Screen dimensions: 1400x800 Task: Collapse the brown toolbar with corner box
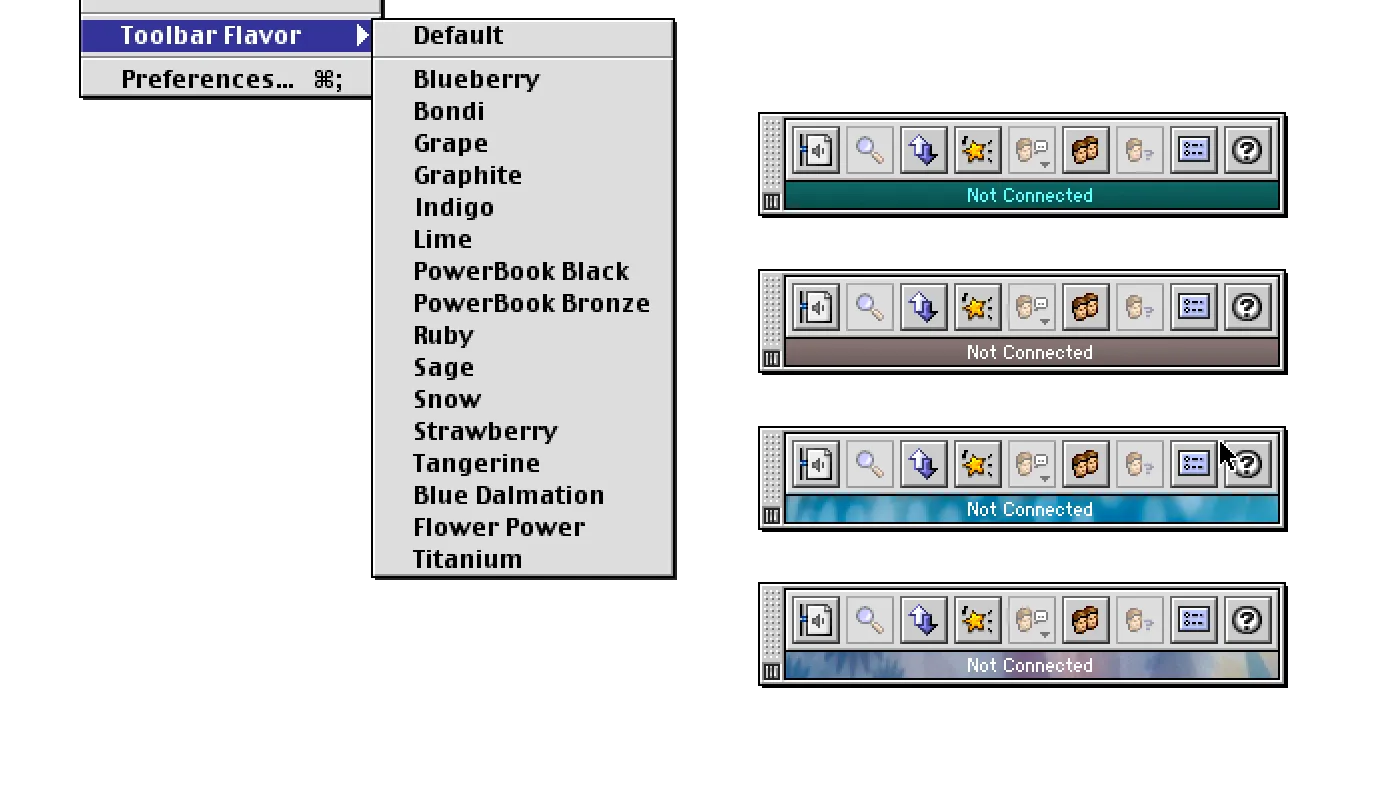[x=771, y=359]
